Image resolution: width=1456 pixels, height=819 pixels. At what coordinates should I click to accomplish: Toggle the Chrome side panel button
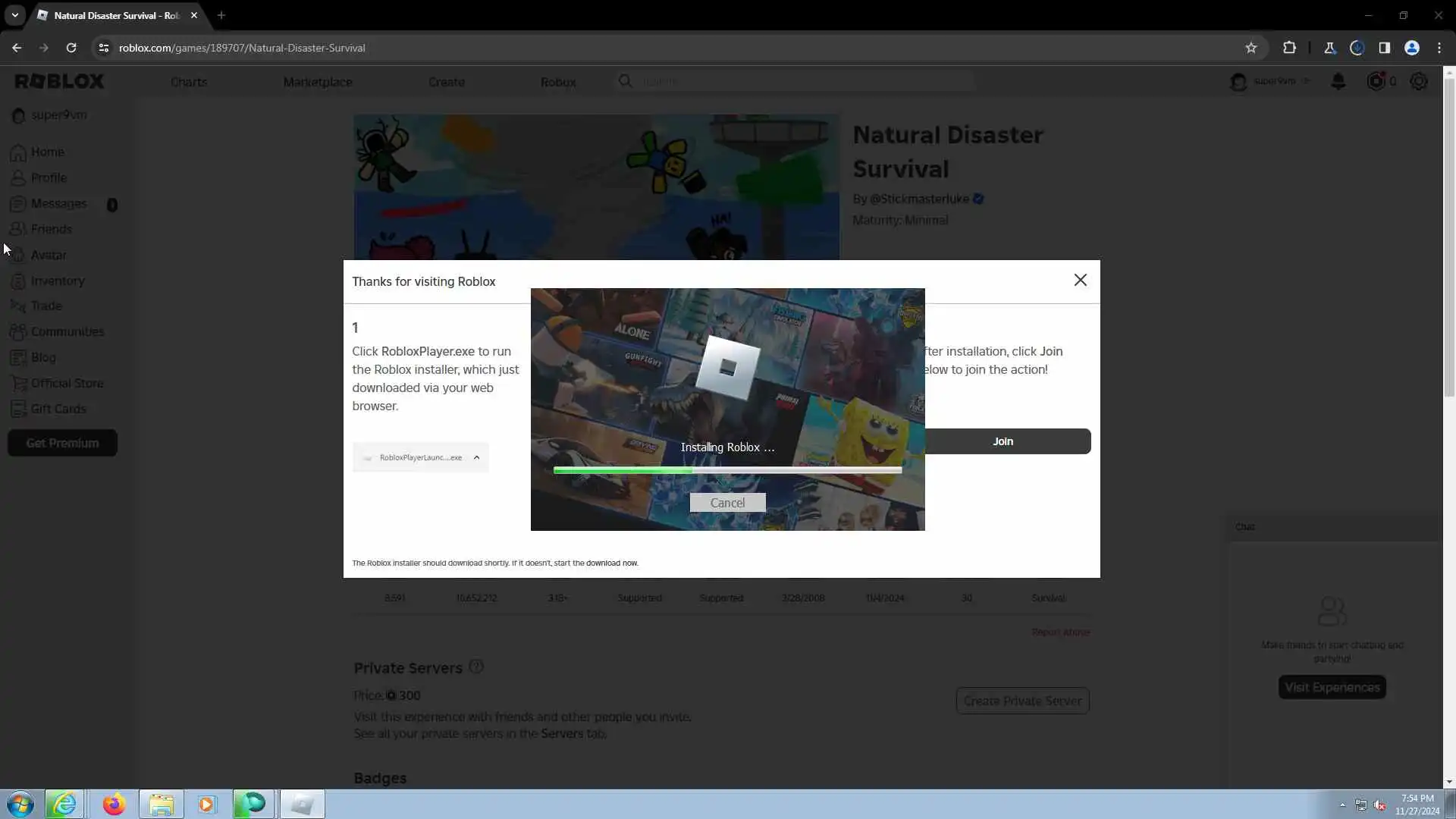(1384, 48)
